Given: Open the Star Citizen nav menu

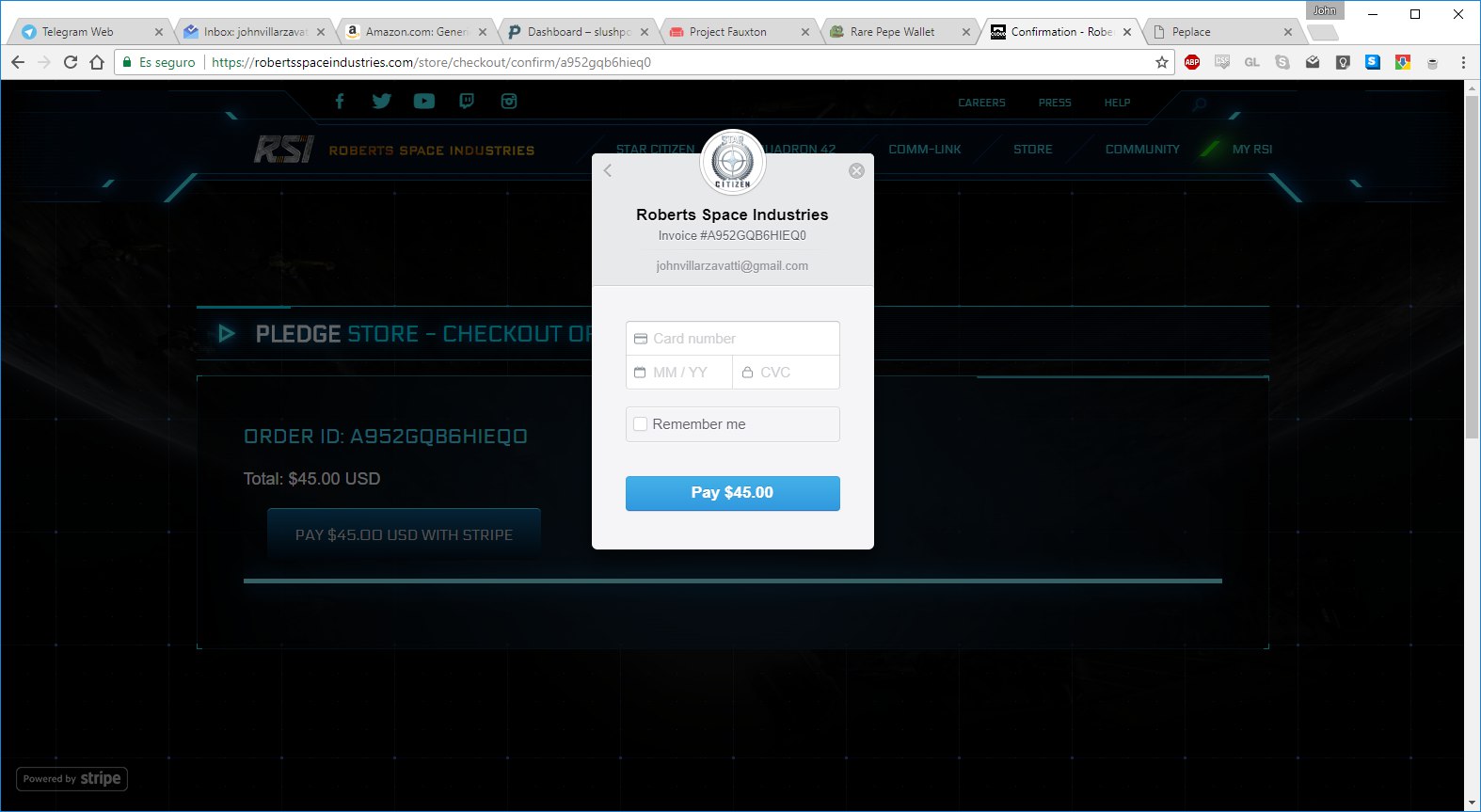Looking at the screenshot, I should tap(655, 150).
